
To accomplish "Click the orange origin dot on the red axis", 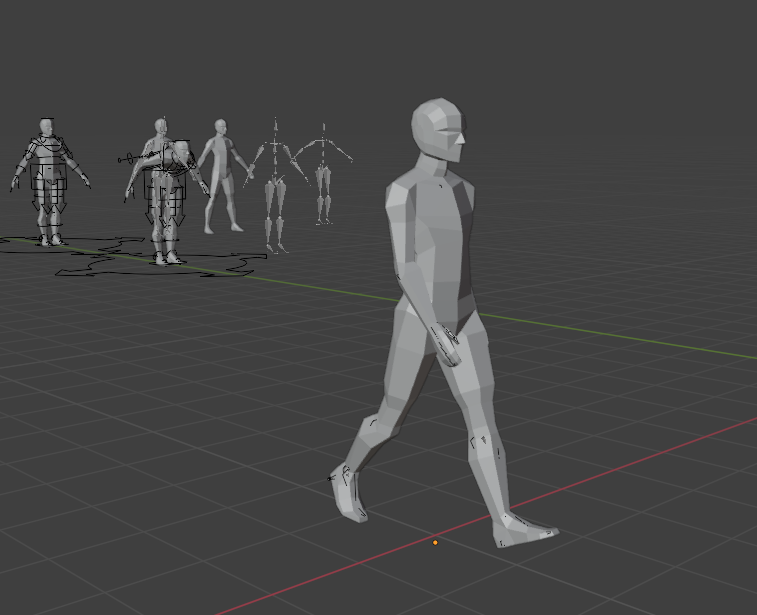I will click(x=435, y=543).
